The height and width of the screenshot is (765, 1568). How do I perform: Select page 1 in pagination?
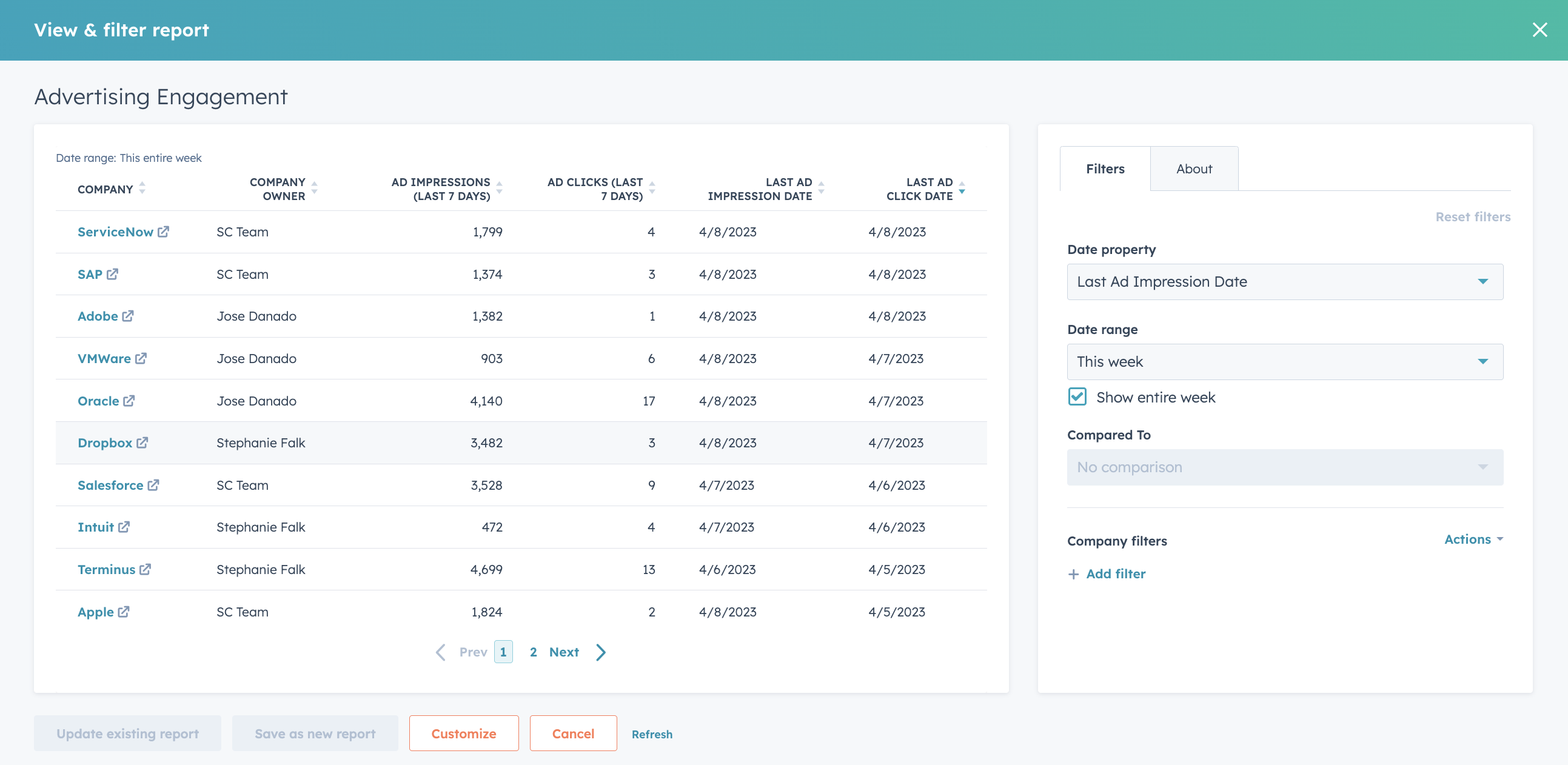point(503,652)
